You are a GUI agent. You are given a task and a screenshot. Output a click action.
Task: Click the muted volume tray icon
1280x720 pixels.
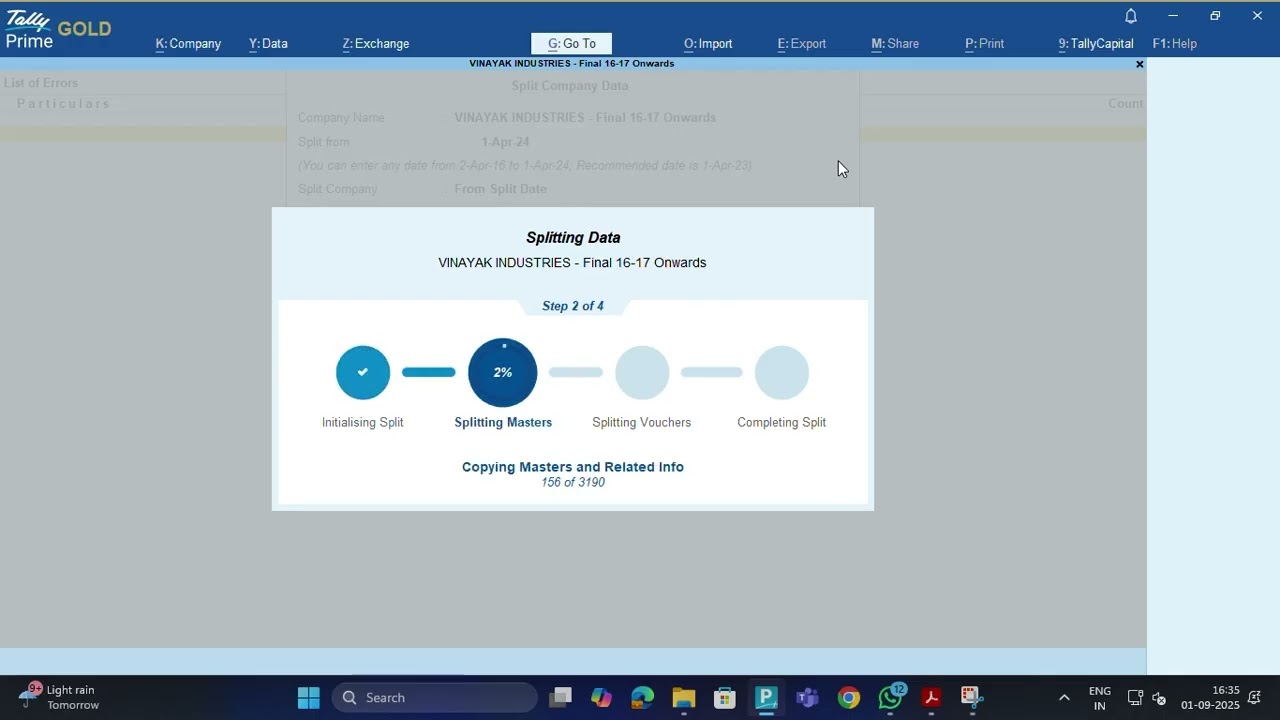(1160, 698)
